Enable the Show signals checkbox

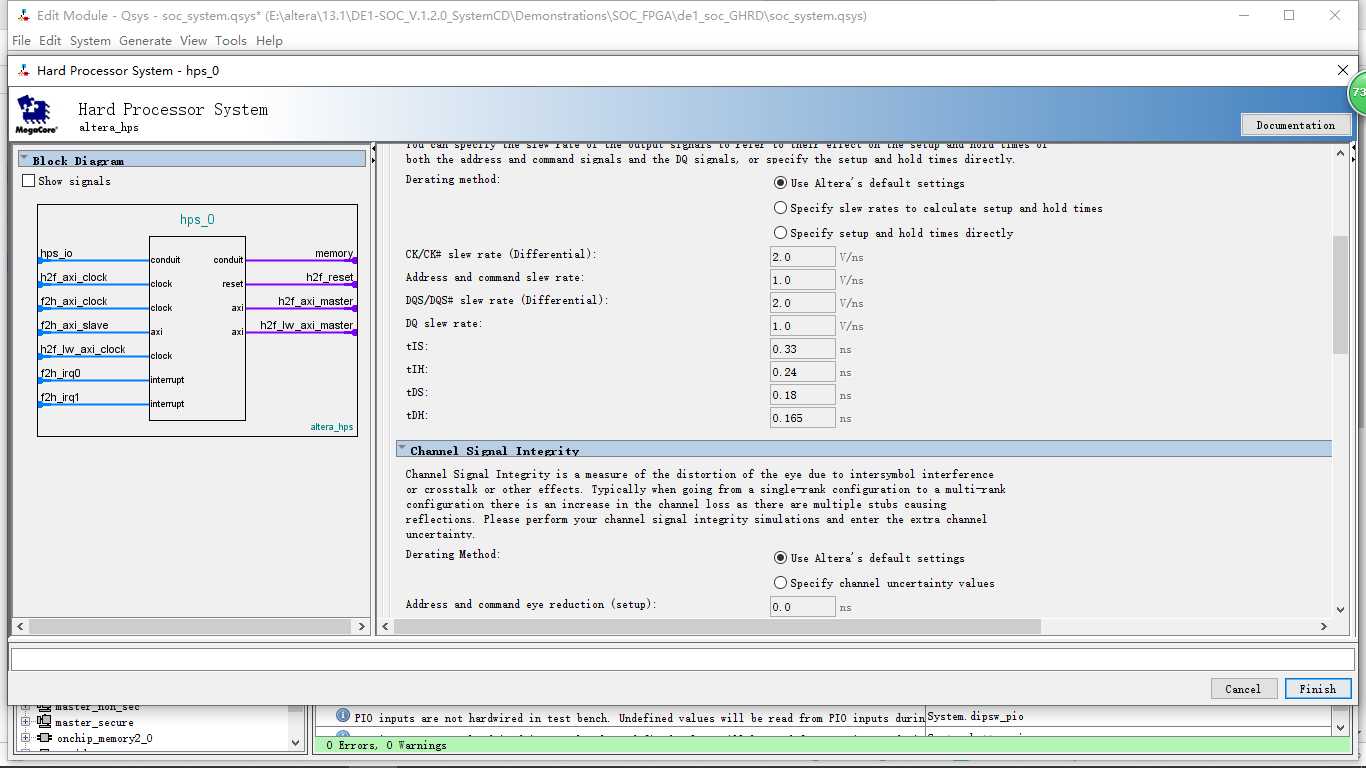pyautogui.click(x=28, y=181)
